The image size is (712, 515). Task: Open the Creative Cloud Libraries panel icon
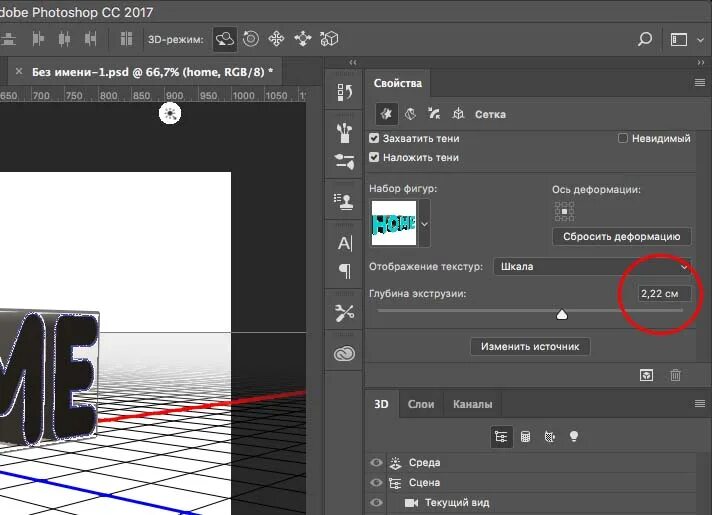click(344, 354)
